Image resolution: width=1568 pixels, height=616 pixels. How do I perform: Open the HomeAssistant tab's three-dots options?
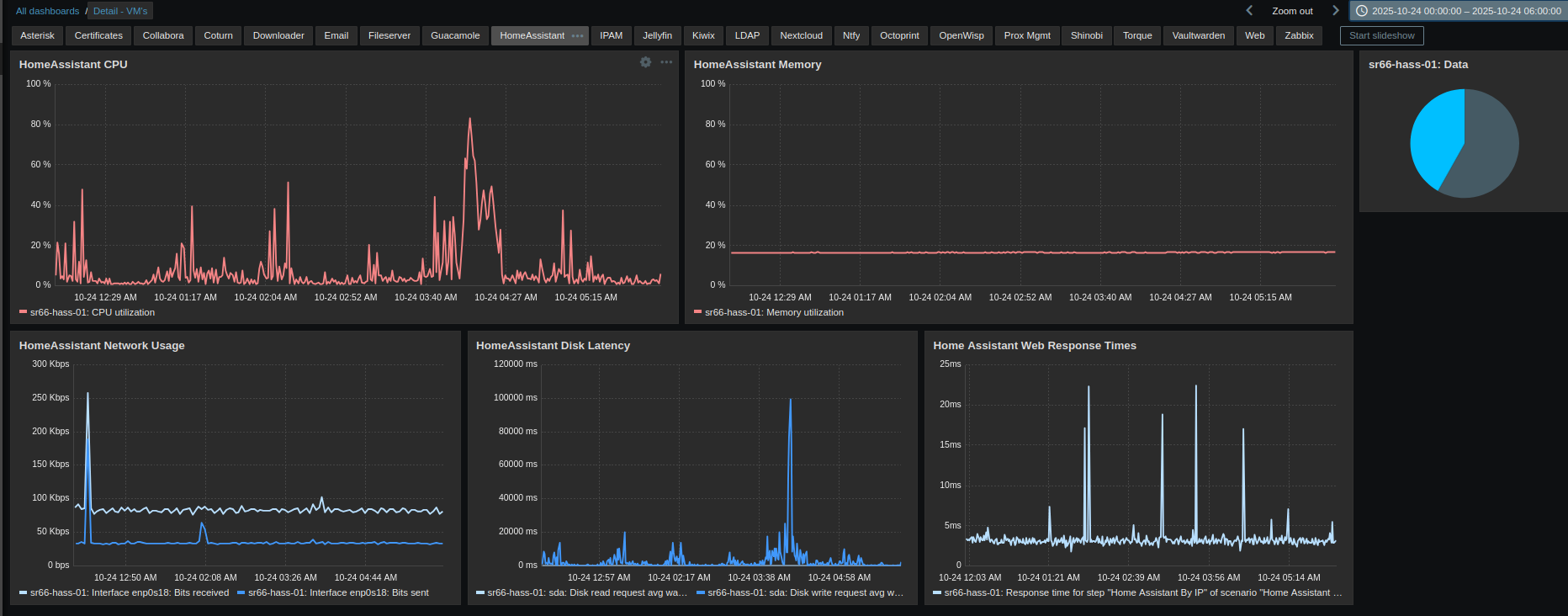click(577, 36)
